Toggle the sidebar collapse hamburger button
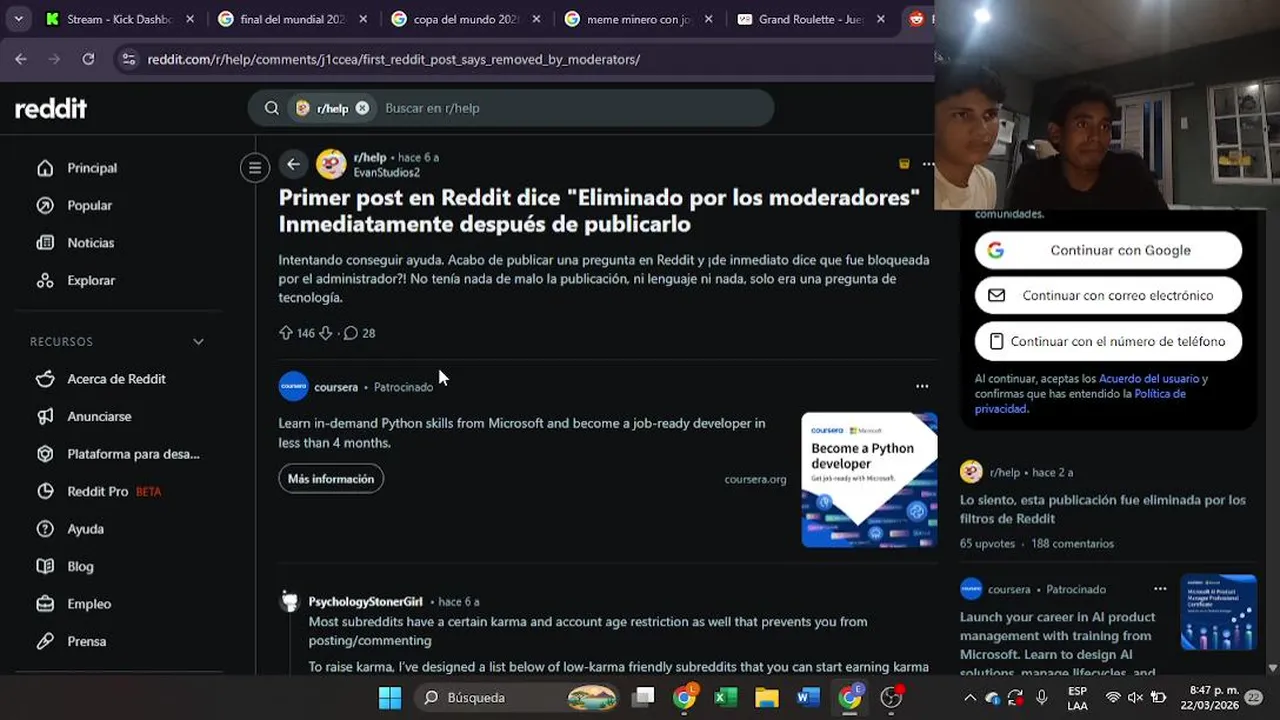1280x720 pixels. pos(255,168)
